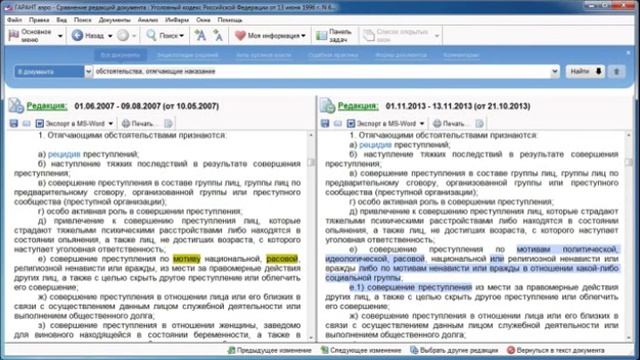Print the 2007 edition with Печать
640x360 pixels.
[139, 123]
